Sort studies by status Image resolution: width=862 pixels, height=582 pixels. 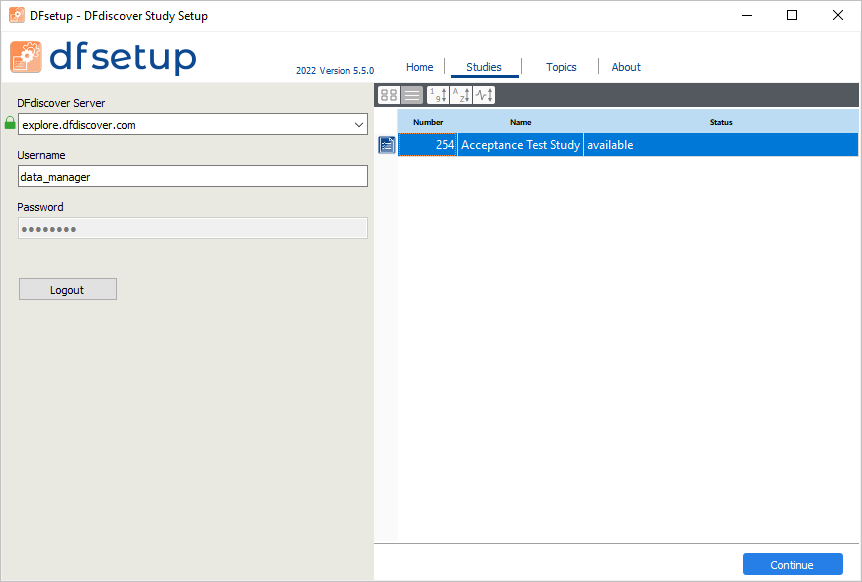tap(484, 95)
